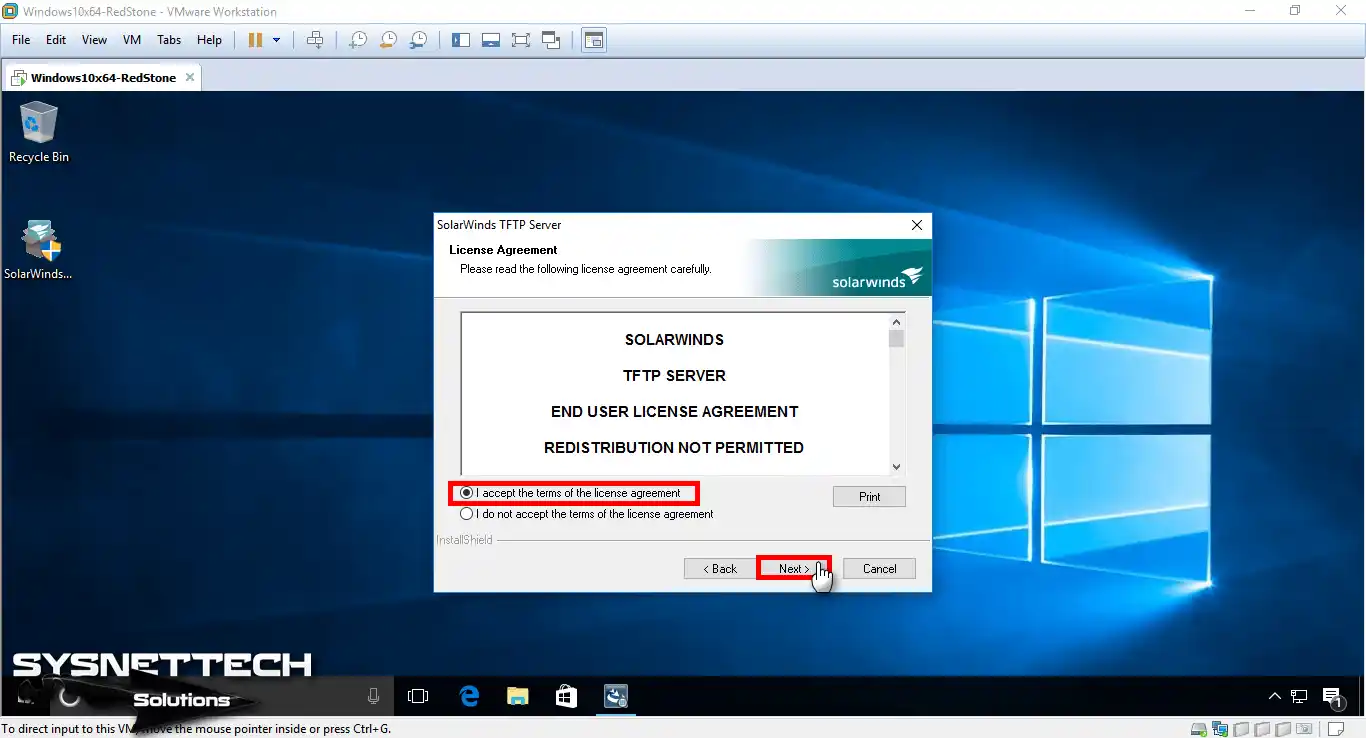Open the View menu
This screenshot has width=1366, height=738.
(94, 40)
